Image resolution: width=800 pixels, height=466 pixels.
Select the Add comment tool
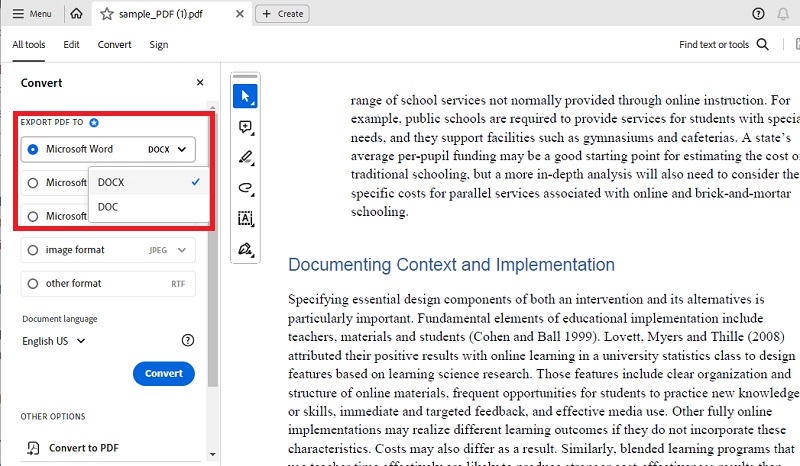pyautogui.click(x=245, y=127)
